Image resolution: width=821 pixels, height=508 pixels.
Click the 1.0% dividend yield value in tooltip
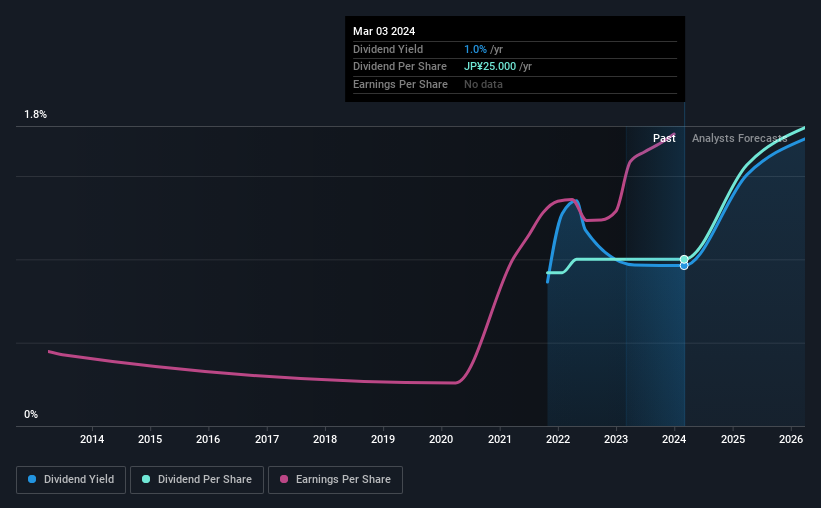click(475, 49)
